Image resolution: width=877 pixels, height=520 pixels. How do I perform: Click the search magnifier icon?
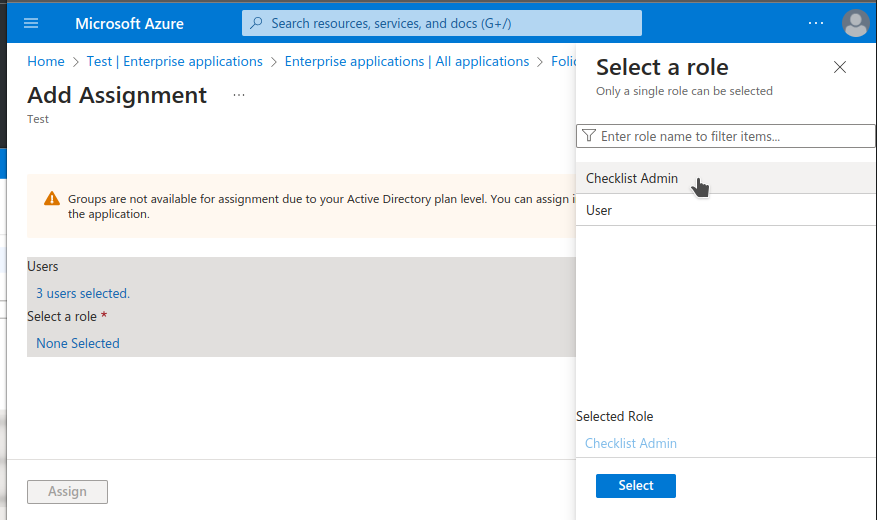click(256, 23)
